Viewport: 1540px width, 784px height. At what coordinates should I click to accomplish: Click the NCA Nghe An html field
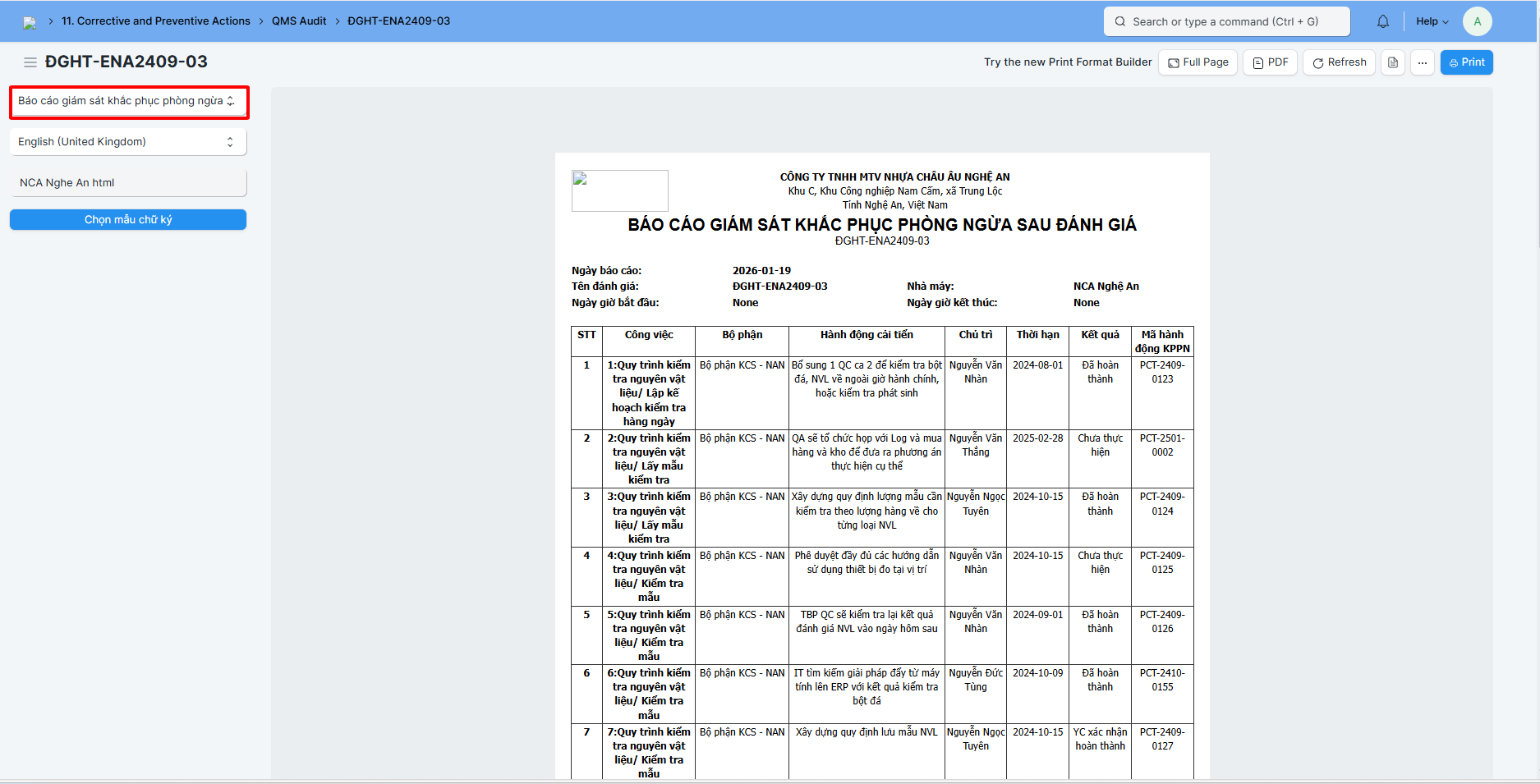click(x=128, y=183)
